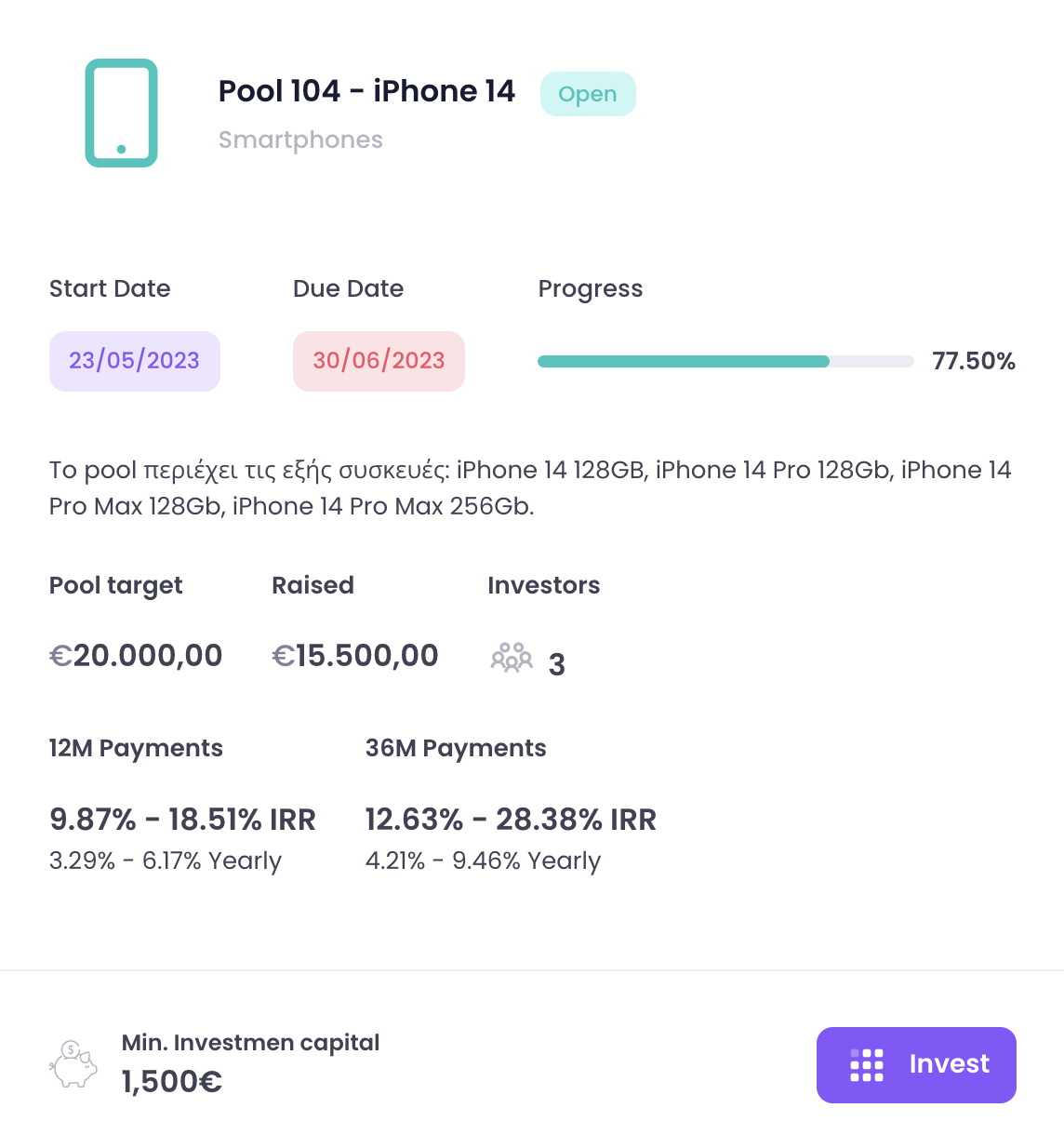Select the due date 30/06/2023 chip
The height and width of the screenshot is (1148, 1064).
point(379,361)
